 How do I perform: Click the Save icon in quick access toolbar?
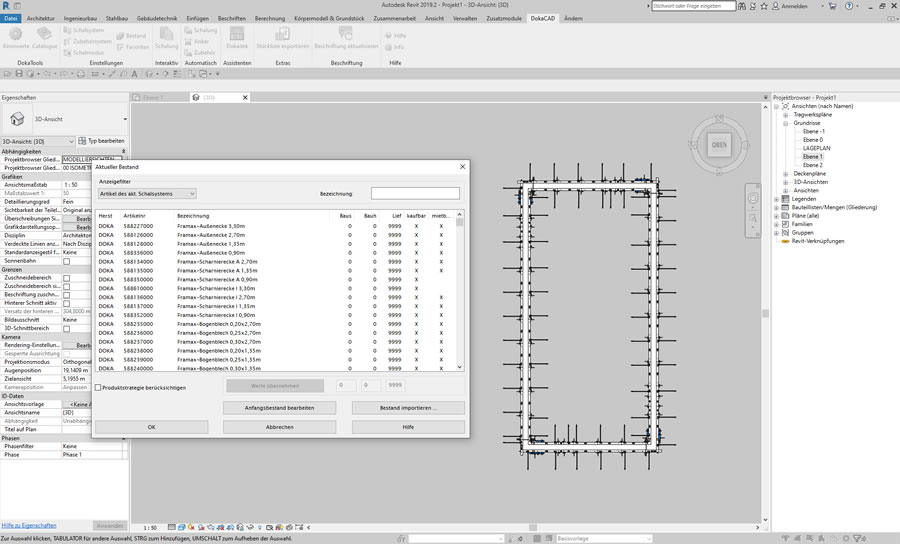[x=19, y=74]
